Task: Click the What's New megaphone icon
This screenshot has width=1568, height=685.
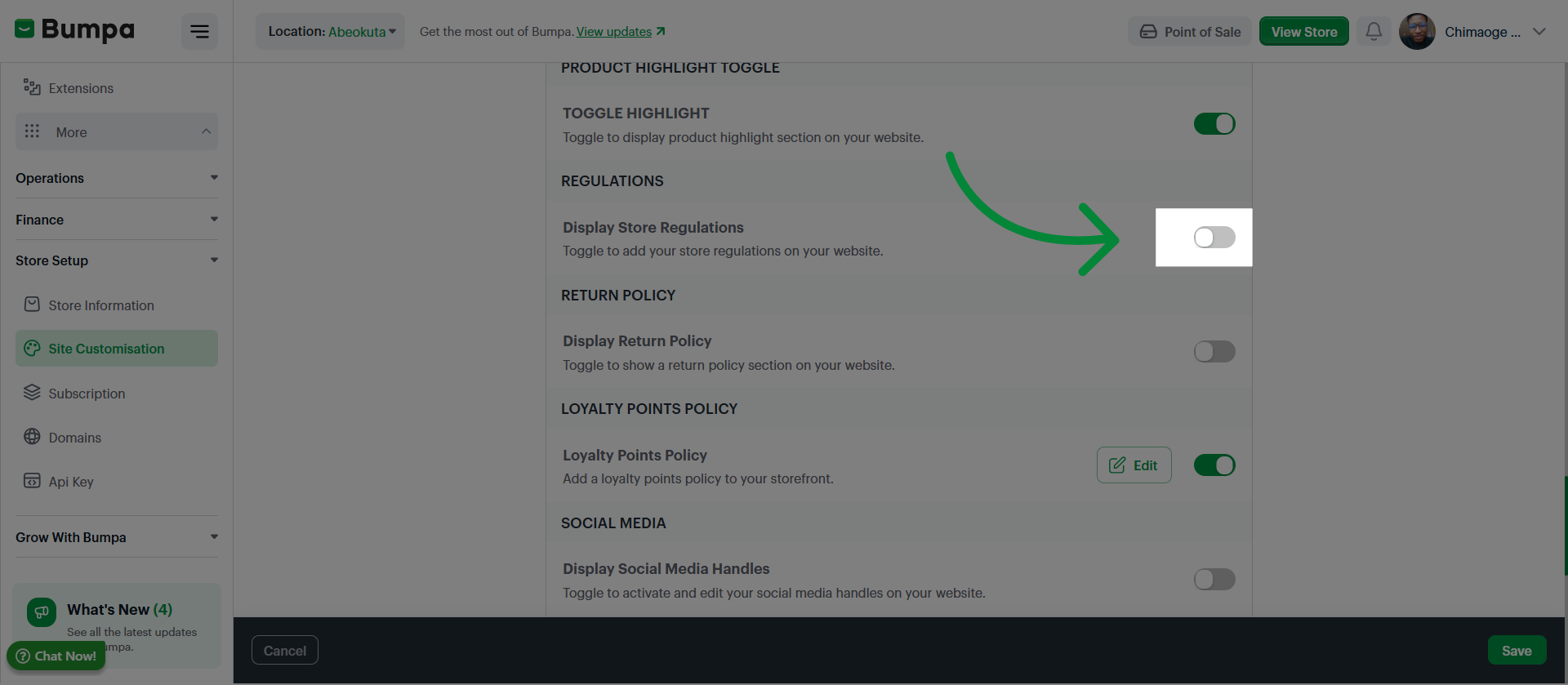Action: pyautogui.click(x=42, y=612)
